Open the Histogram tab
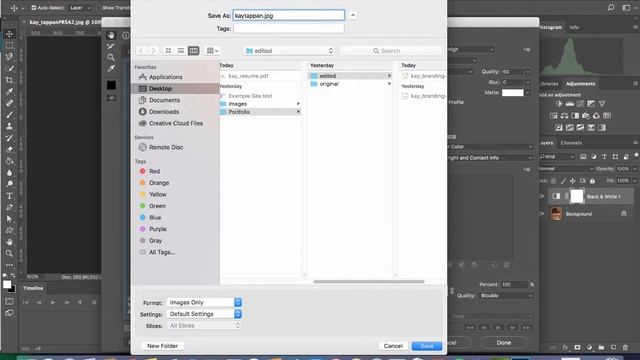Screen dimensions: 640x360 tap(551, 27)
